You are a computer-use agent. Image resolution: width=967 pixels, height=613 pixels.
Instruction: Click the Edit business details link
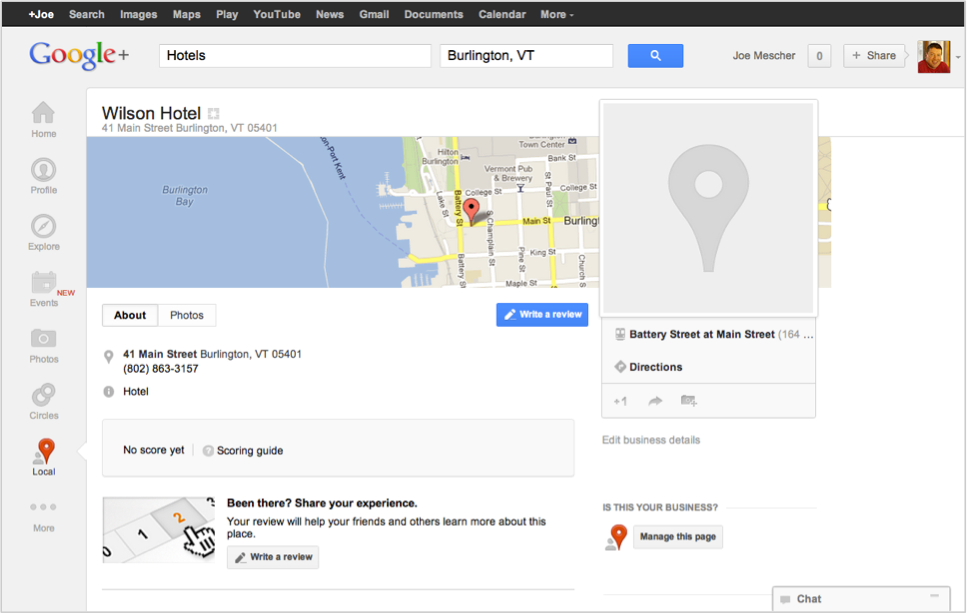click(651, 440)
